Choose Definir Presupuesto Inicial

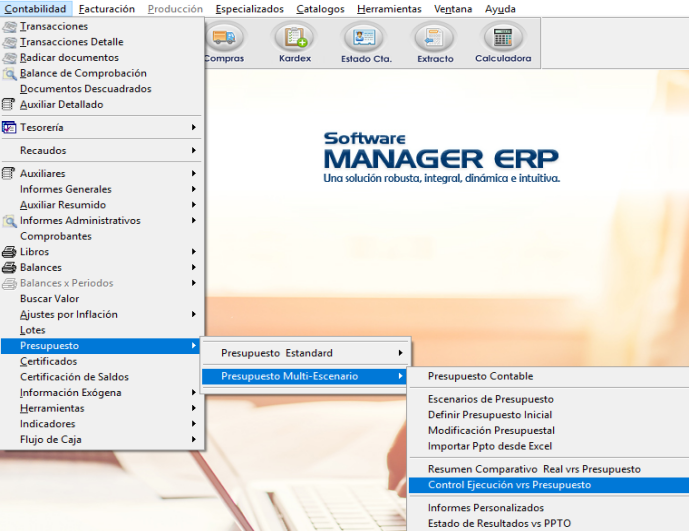tap(549, 415)
